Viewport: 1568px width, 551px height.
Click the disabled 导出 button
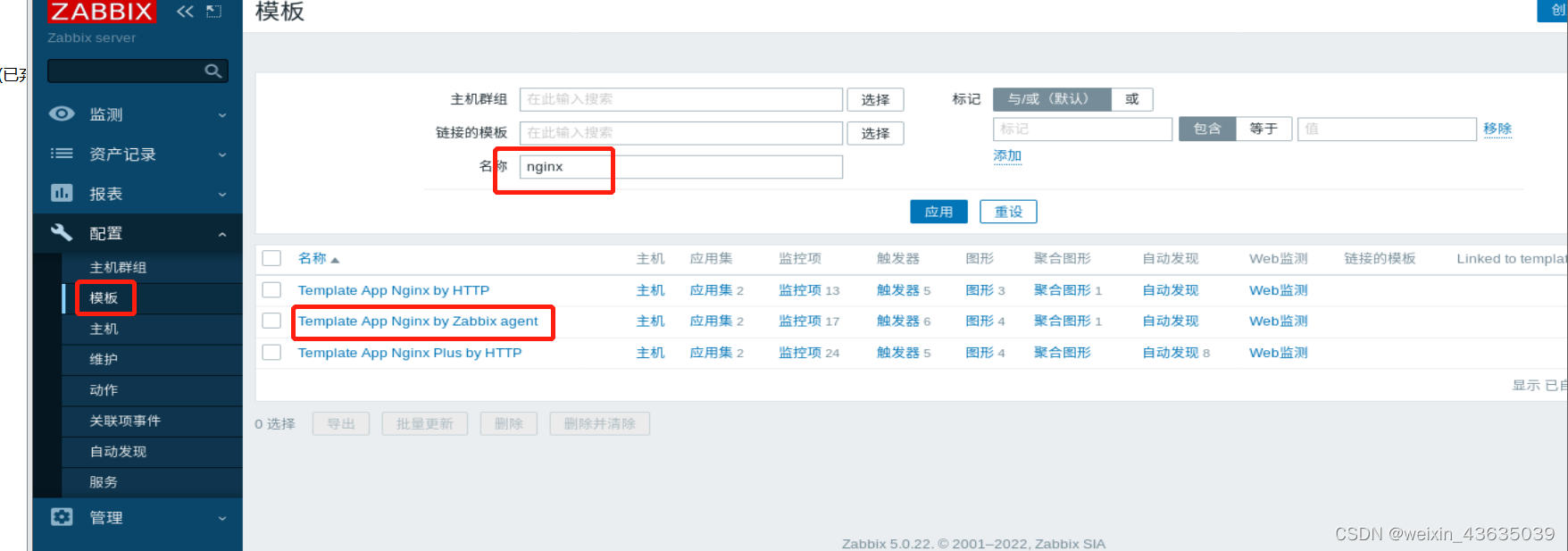[341, 423]
